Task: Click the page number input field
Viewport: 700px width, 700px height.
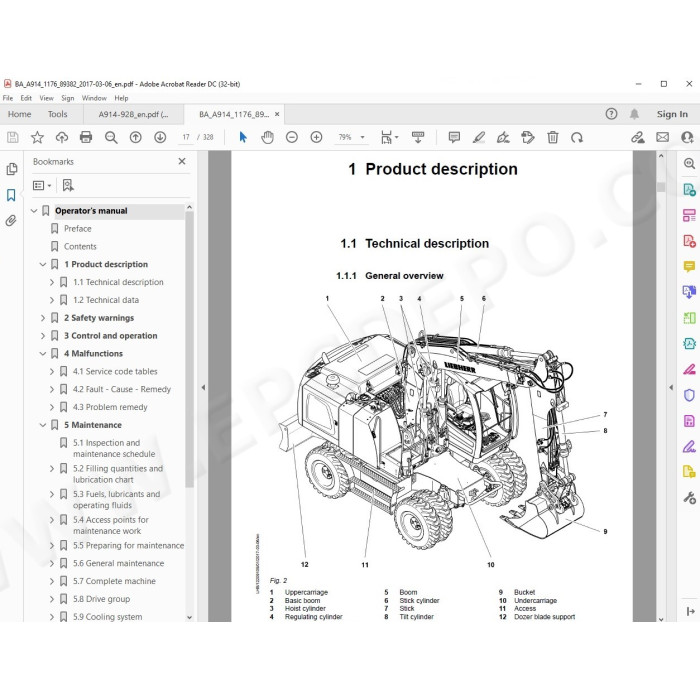Action: pos(186,137)
